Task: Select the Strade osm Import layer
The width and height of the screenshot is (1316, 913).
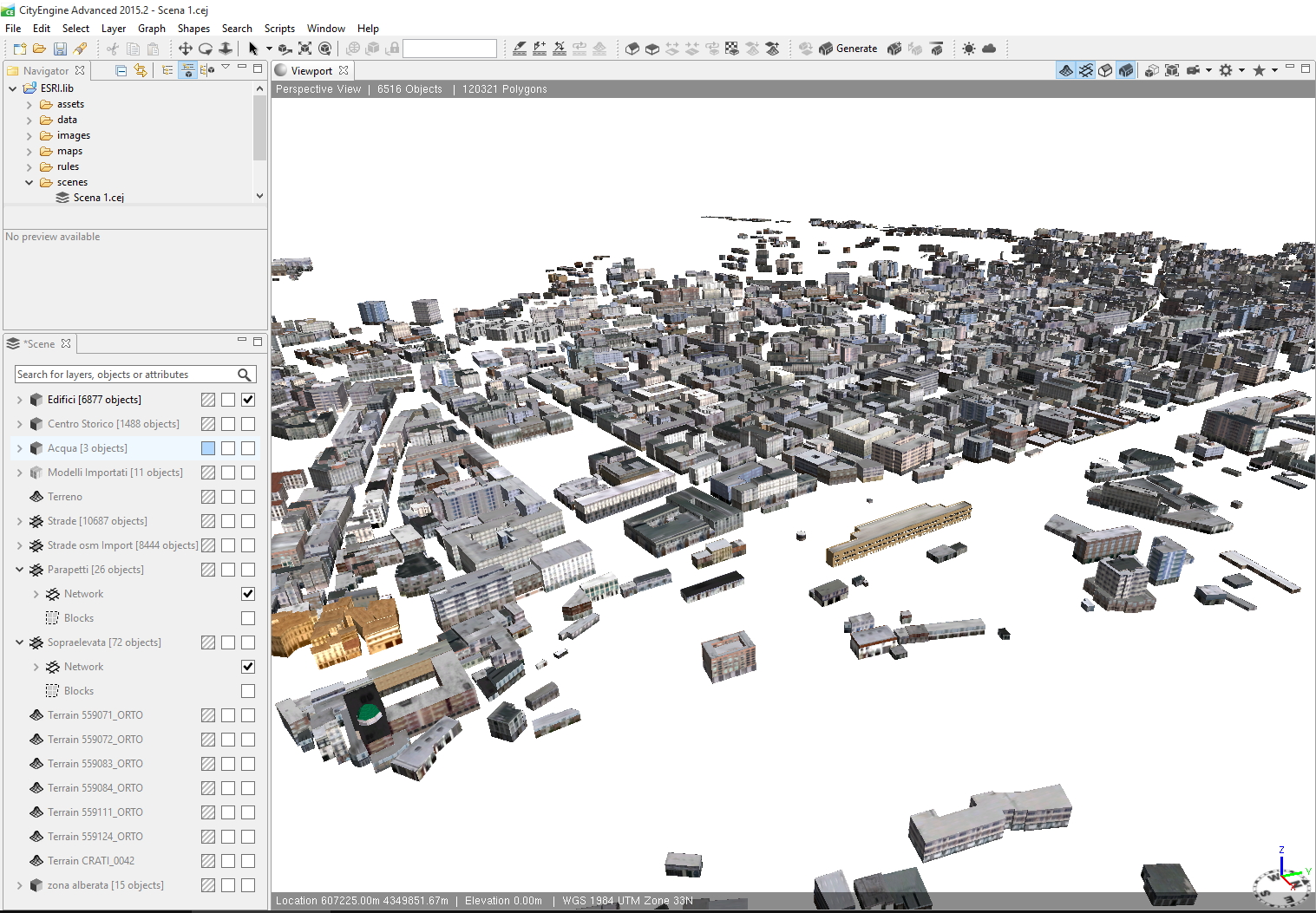Action: [x=122, y=545]
